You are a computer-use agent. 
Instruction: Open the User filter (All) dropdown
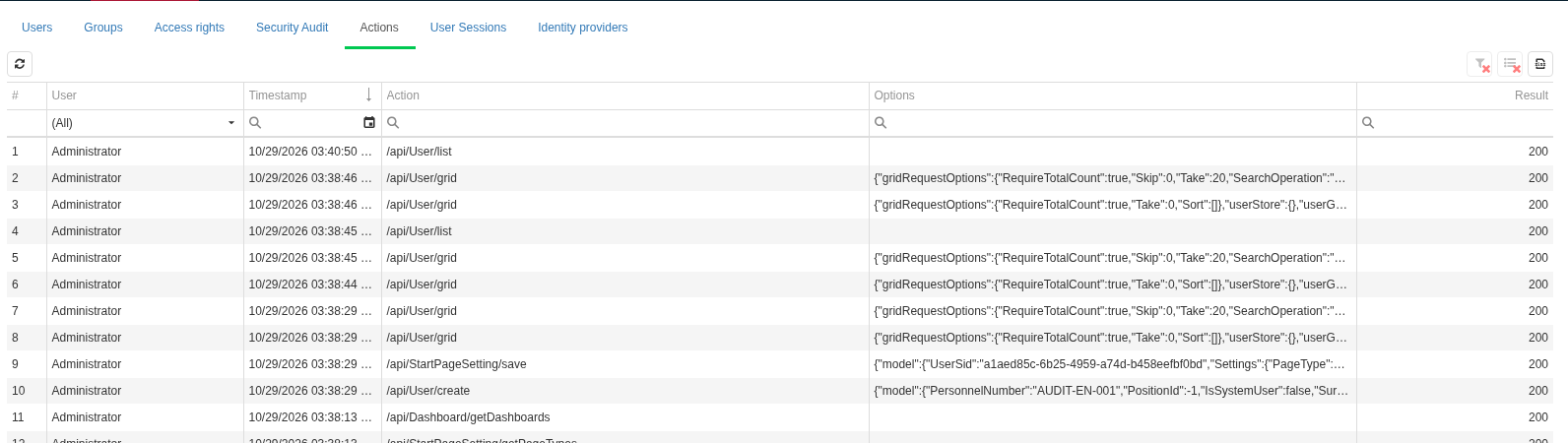231,123
